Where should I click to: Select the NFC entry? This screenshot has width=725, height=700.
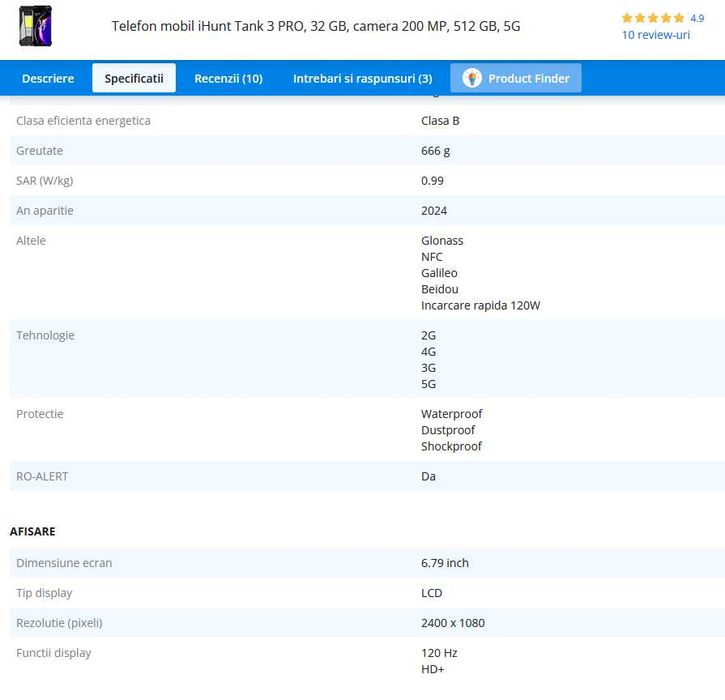point(431,257)
